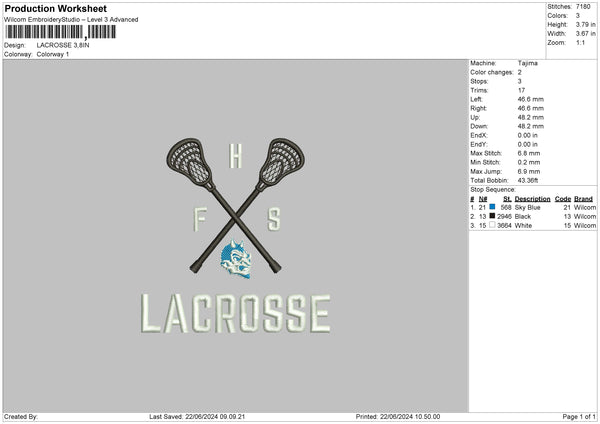Click the letter H in the design

click(x=235, y=156)
